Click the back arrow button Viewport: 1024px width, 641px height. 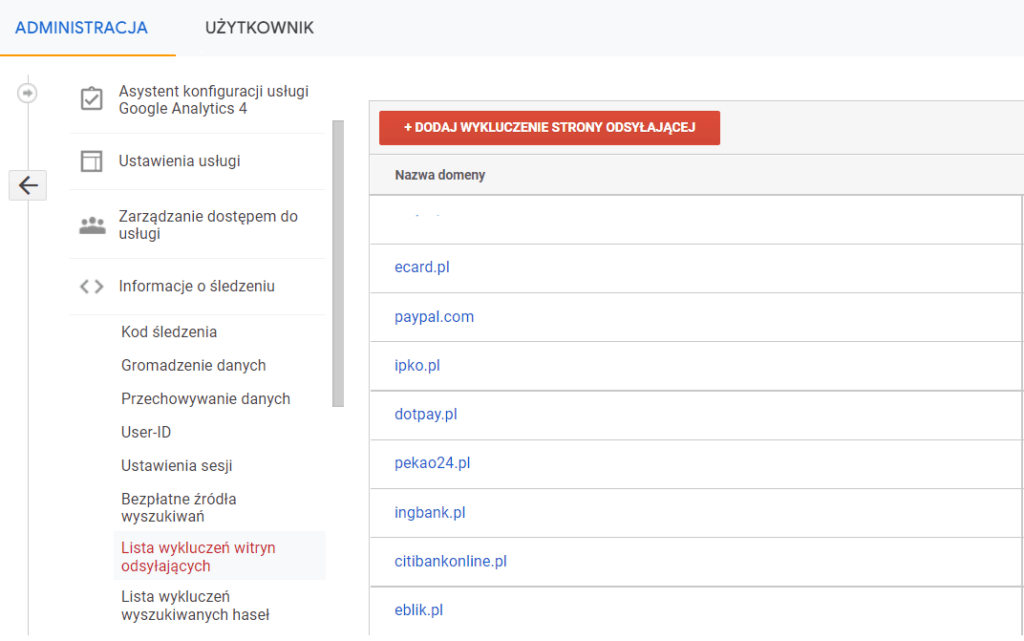[27, 185]
